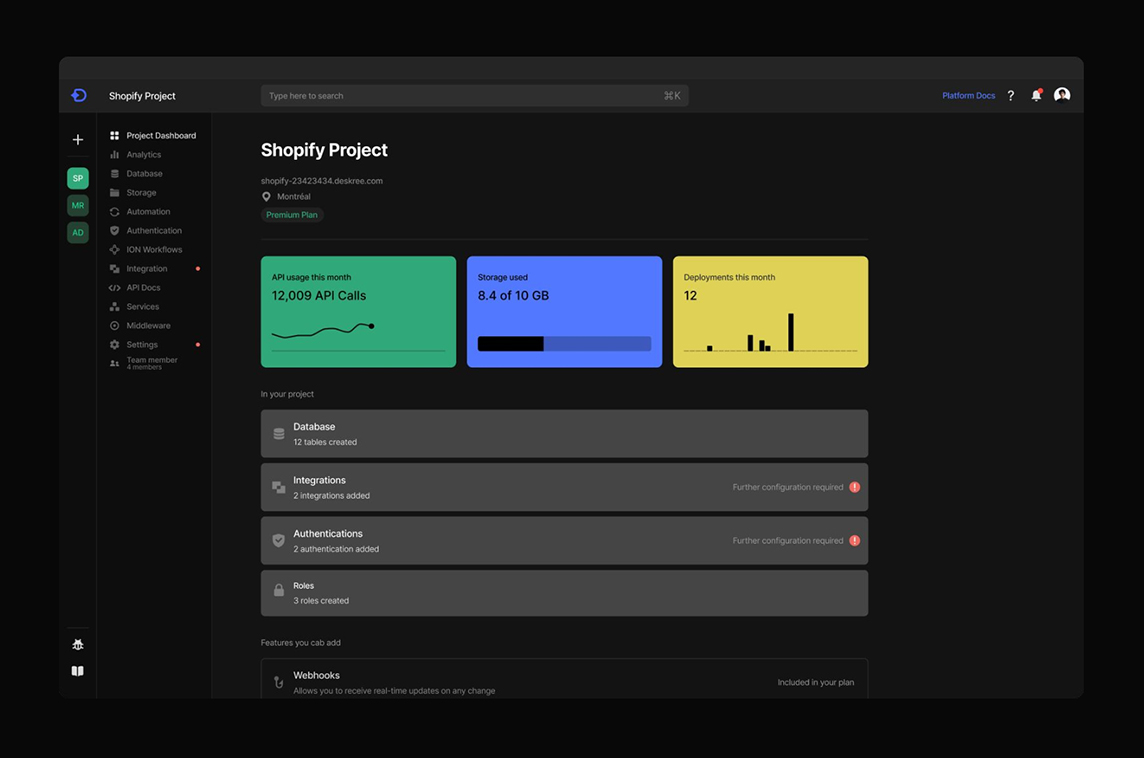Click the ION Workflows icon
Screen dimensions: 1144x758
115,250
